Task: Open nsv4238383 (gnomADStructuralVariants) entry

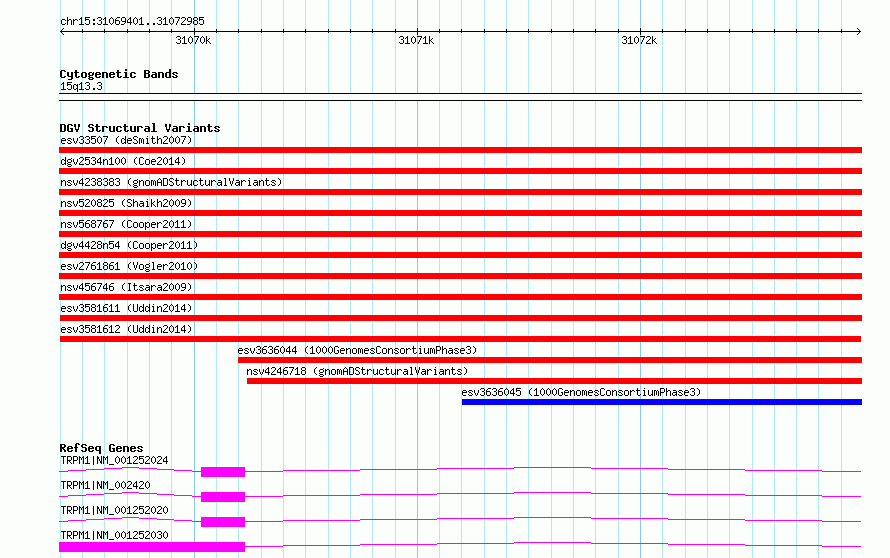Action: (171, 182)
